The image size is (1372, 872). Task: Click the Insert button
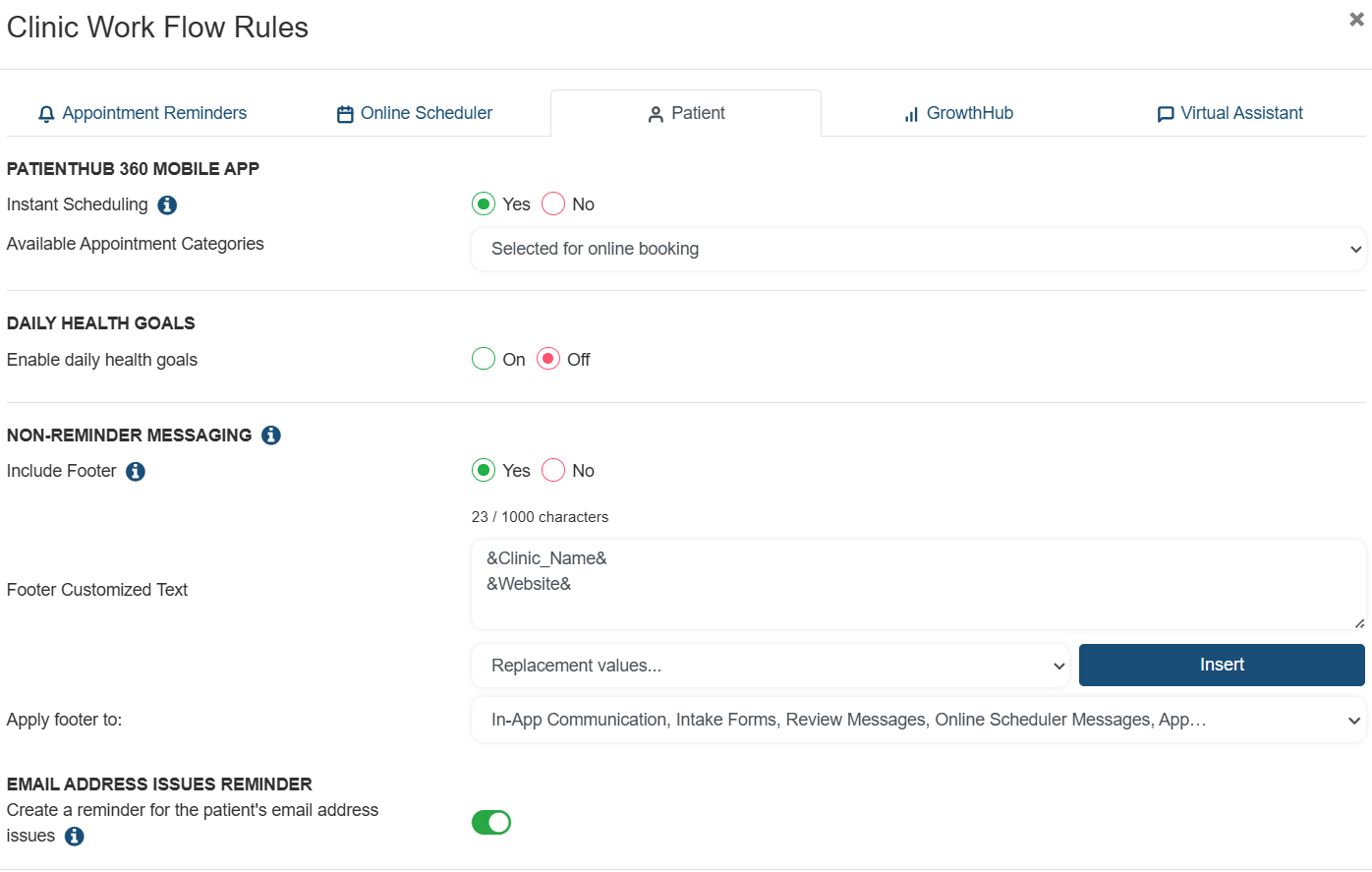[1222, 665]
